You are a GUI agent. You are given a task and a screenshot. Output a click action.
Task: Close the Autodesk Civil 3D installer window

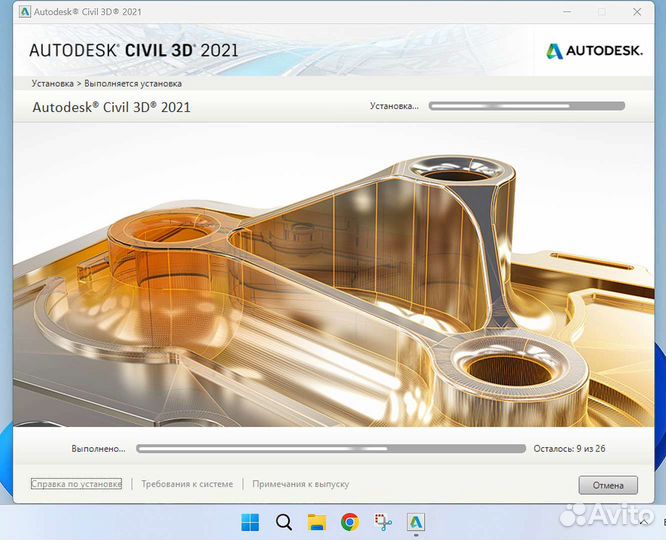click(x=635, y=12)
